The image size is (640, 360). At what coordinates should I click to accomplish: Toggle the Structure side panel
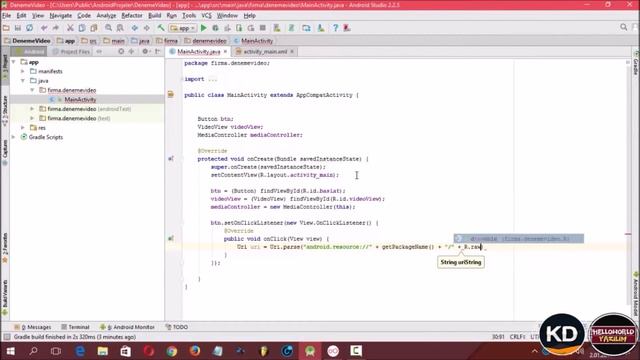pyautogui.click(x=5, y=111)
